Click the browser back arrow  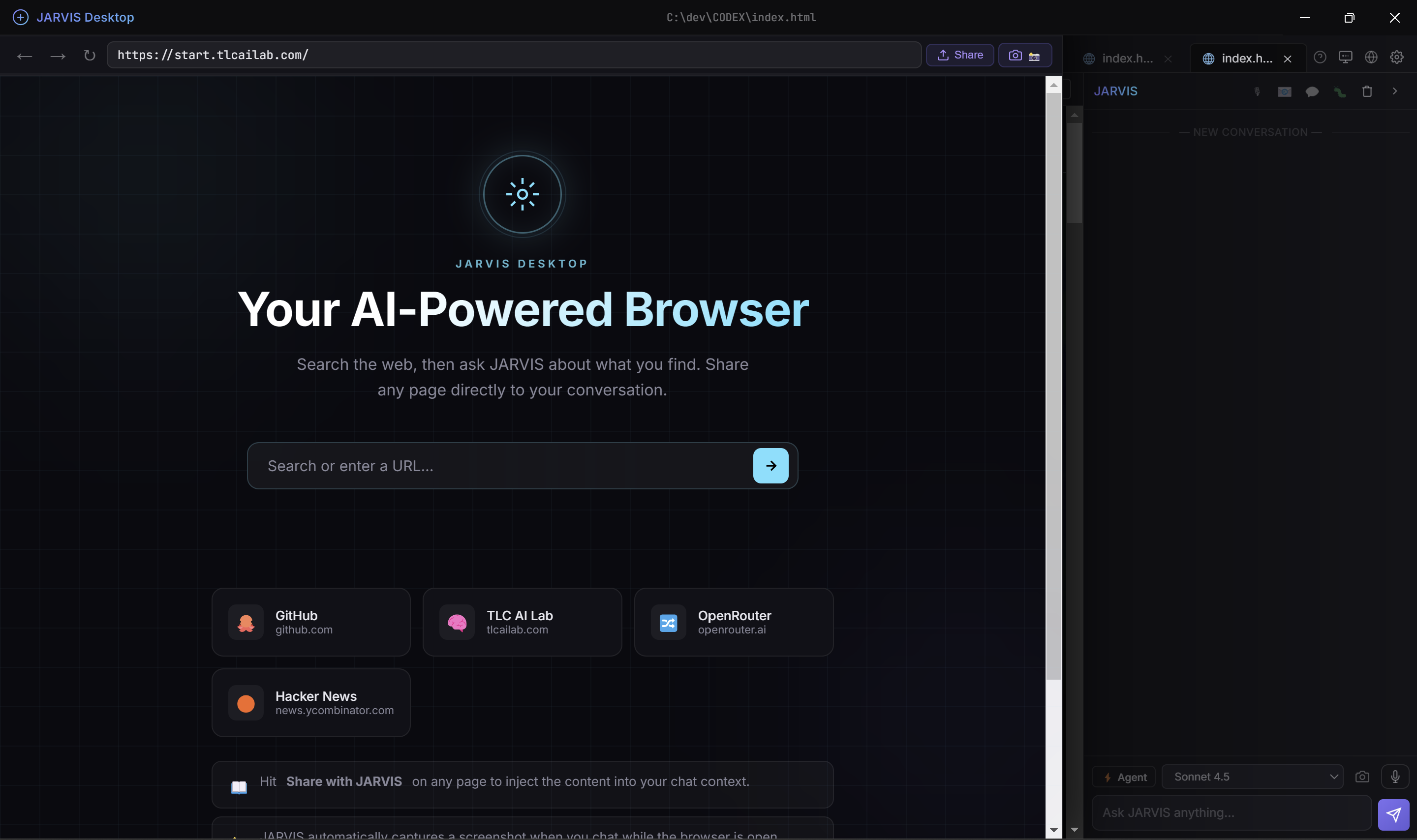[24, 56]
